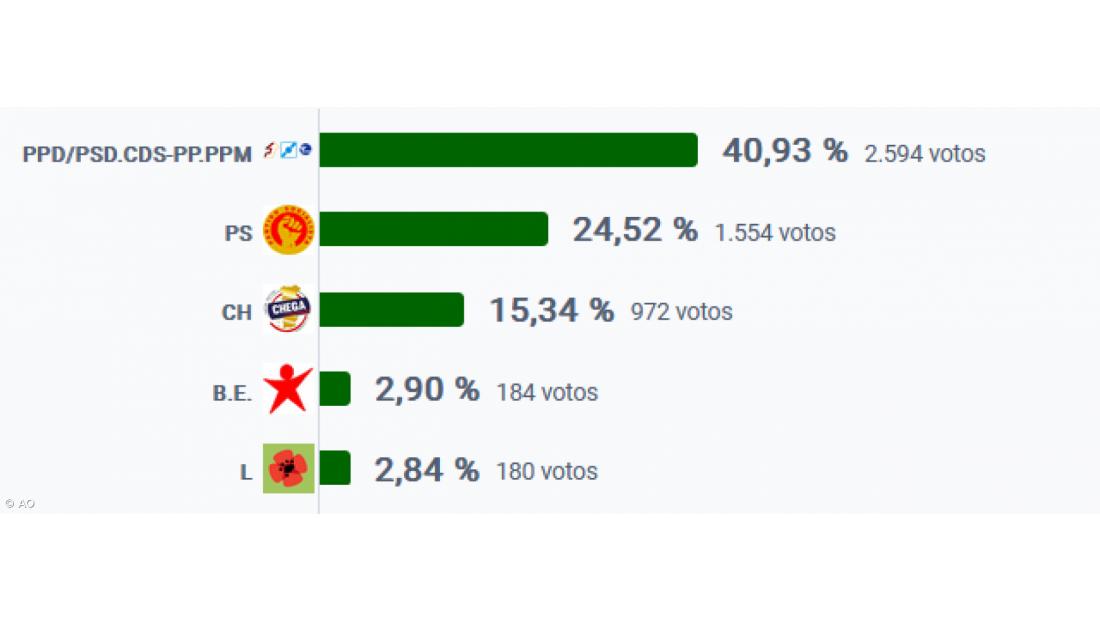Click the PS 24,52 % green bar

(x=433, y=229)
